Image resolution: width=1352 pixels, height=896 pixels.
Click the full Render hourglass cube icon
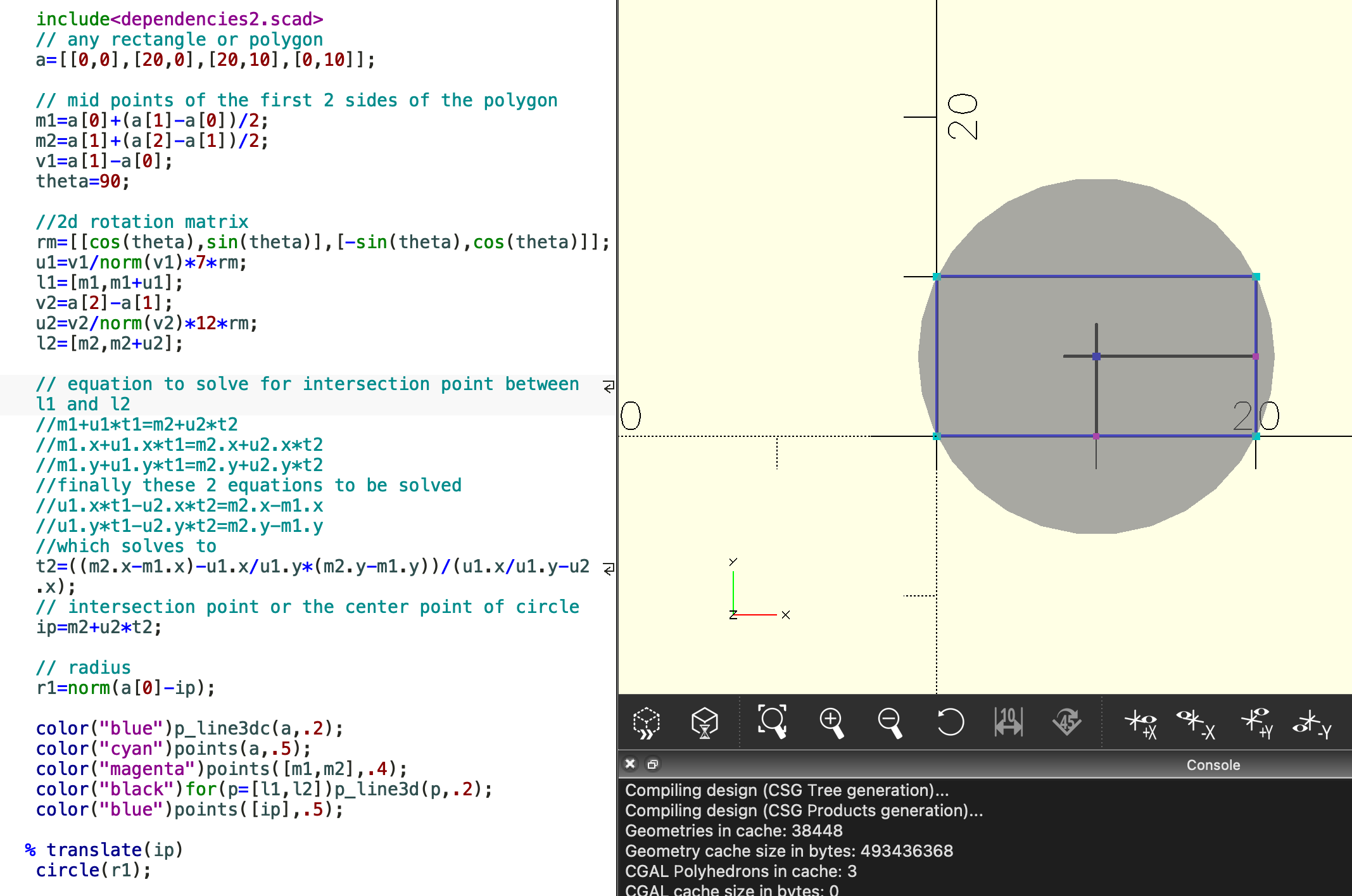tap(704, 722)
